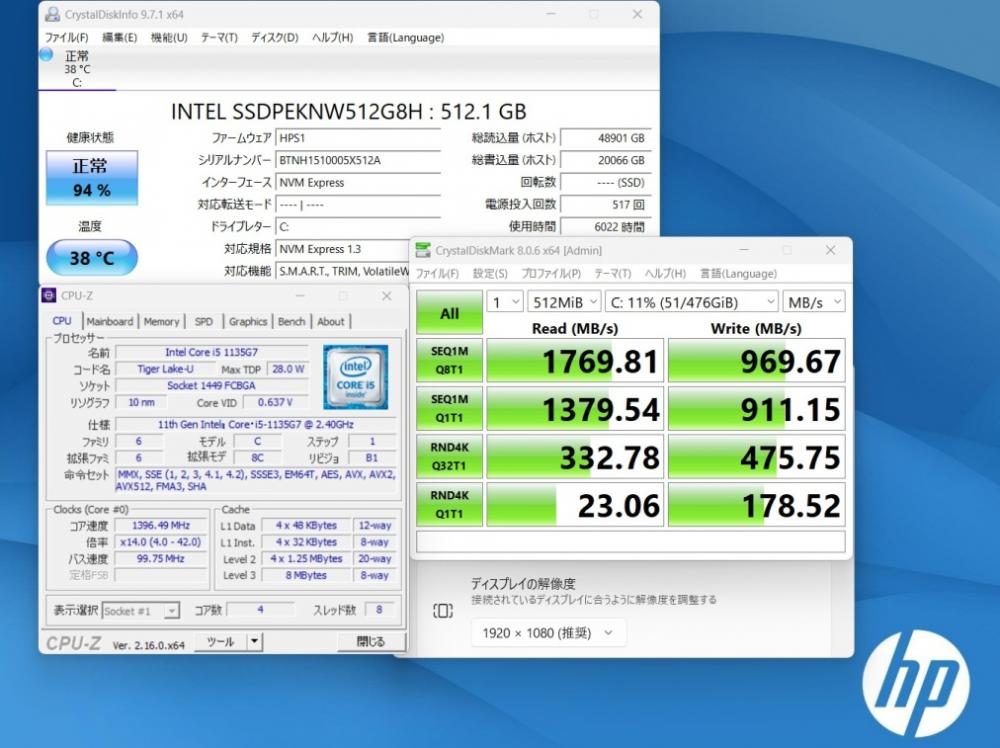Switch to Graphics tab in CPU-Z
Screen dimensions: 1000x748
tap(247, 321)
